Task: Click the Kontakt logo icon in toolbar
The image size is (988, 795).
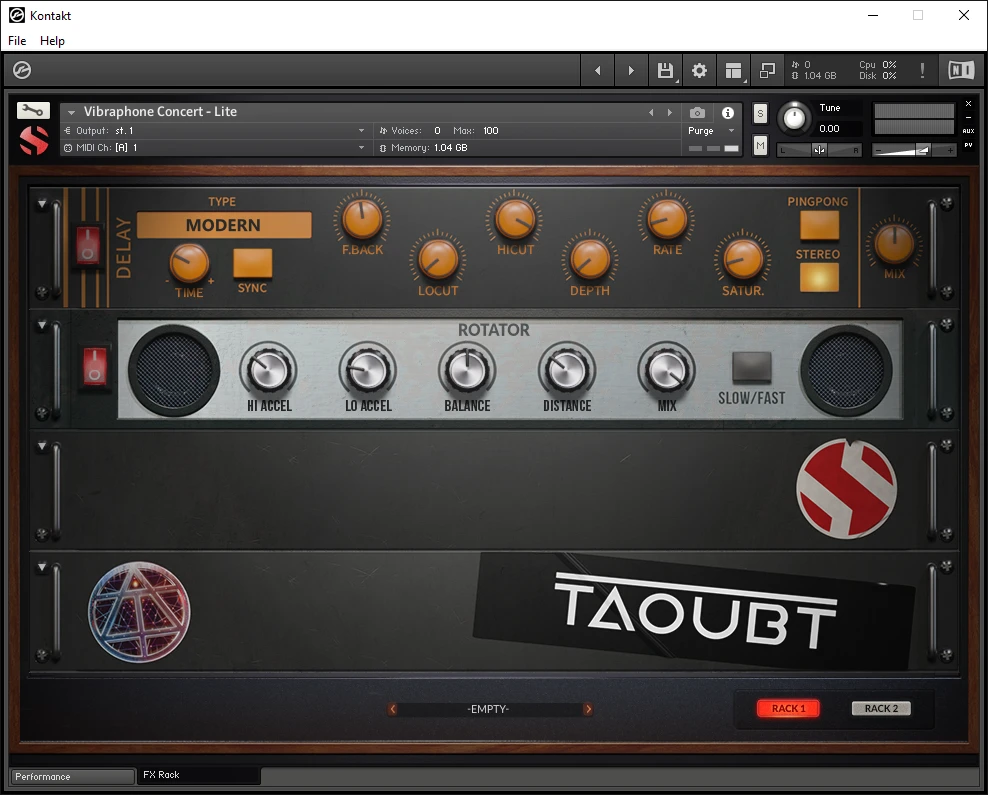Action: point(22,70)
